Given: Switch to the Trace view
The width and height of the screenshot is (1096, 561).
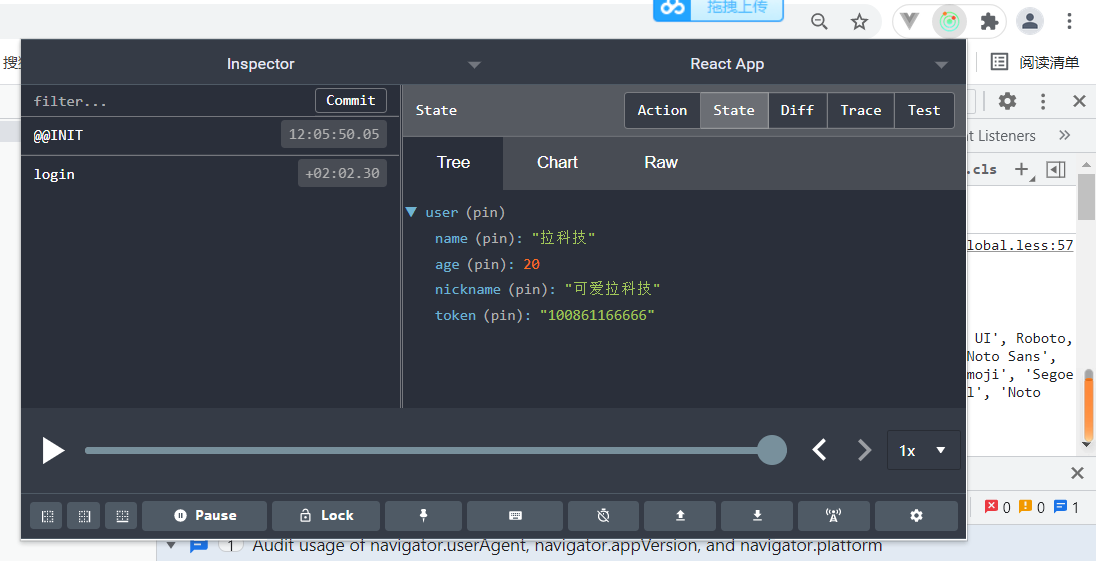Looking at the screenshot, I should coord(860,110).
